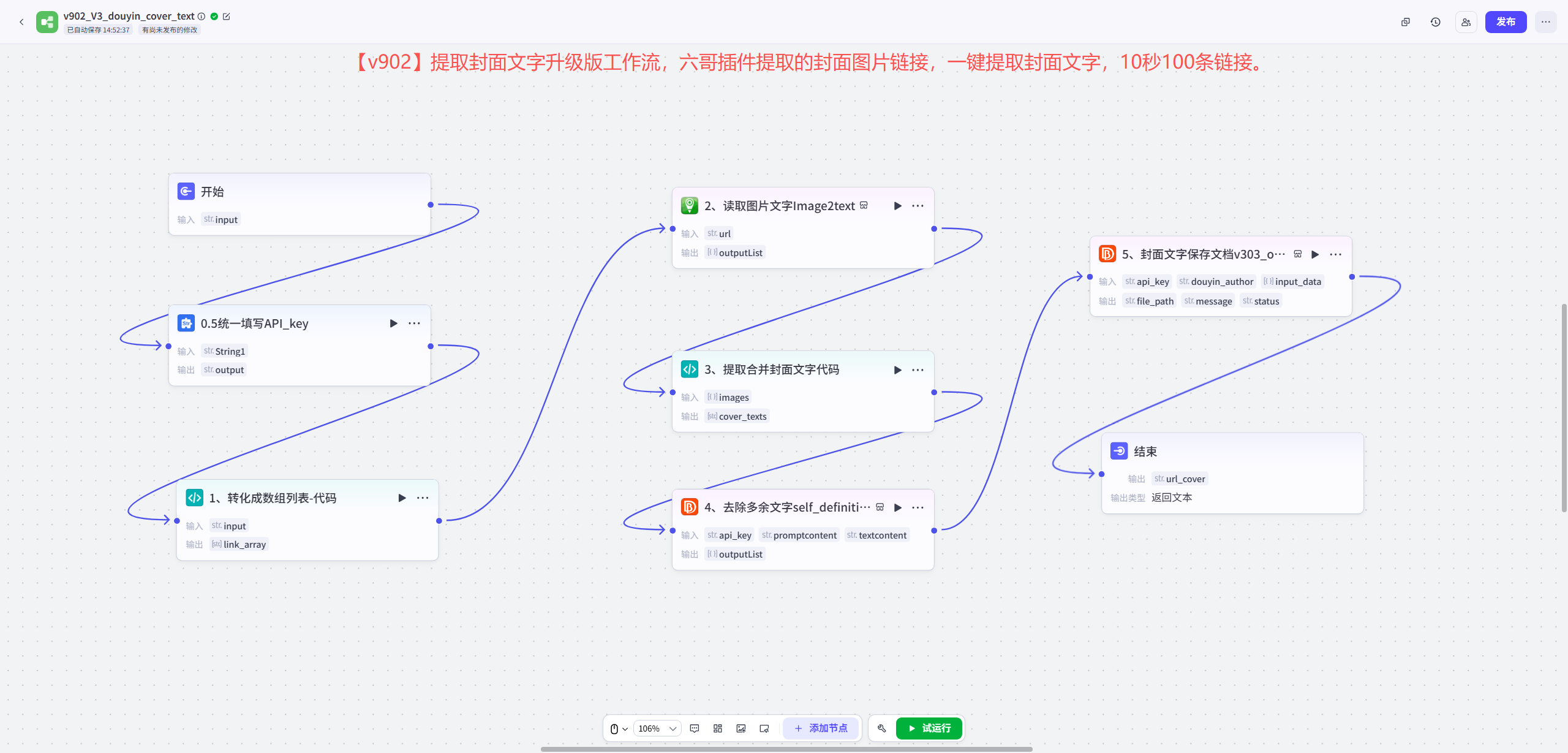Click batch icon beside node 4 title
1568x753 pixels.
880,507
